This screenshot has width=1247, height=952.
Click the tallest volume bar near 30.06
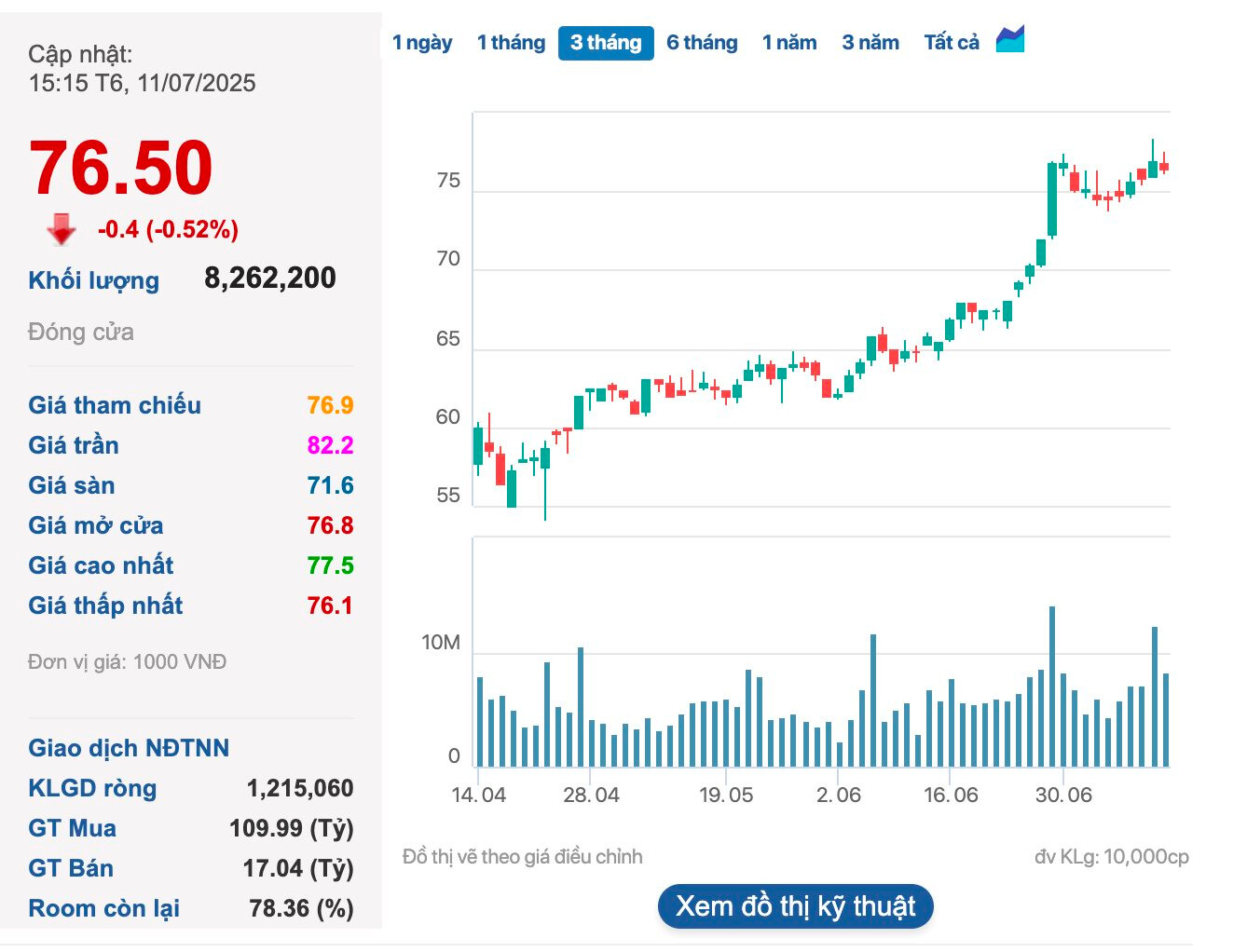coord(1052,687)
